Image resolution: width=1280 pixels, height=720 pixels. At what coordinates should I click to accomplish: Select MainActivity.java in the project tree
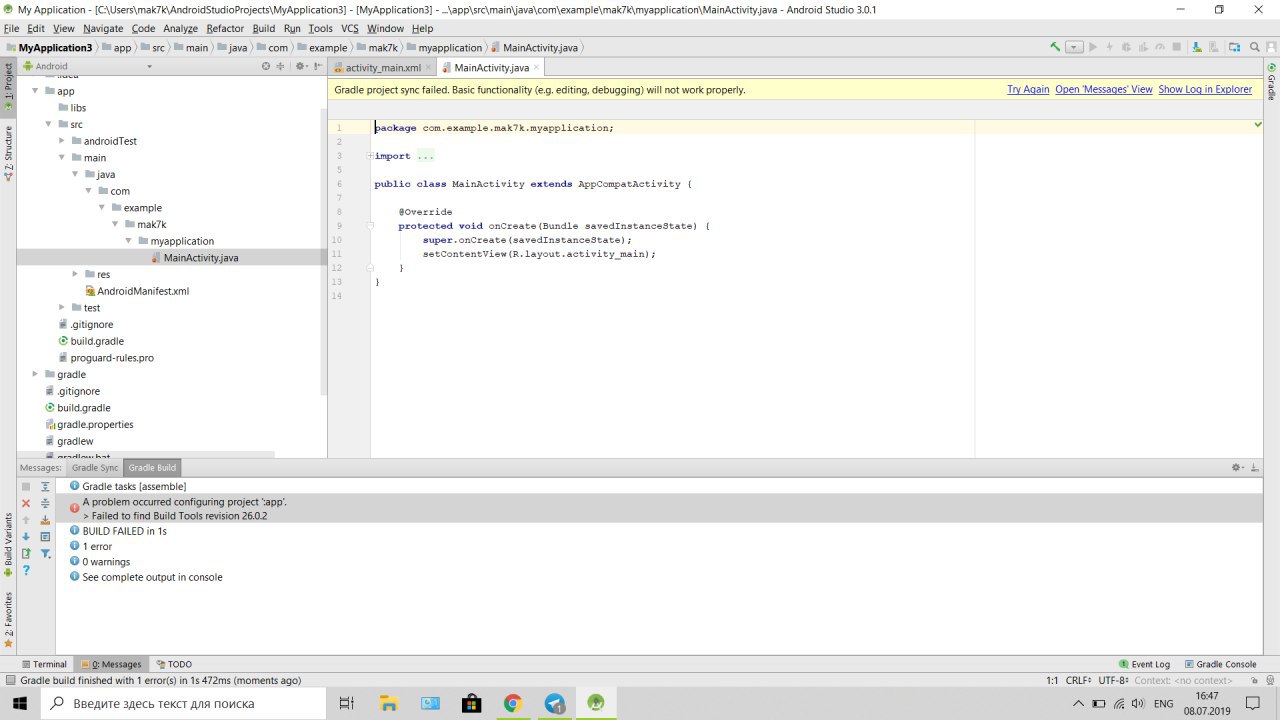[200, 258]
